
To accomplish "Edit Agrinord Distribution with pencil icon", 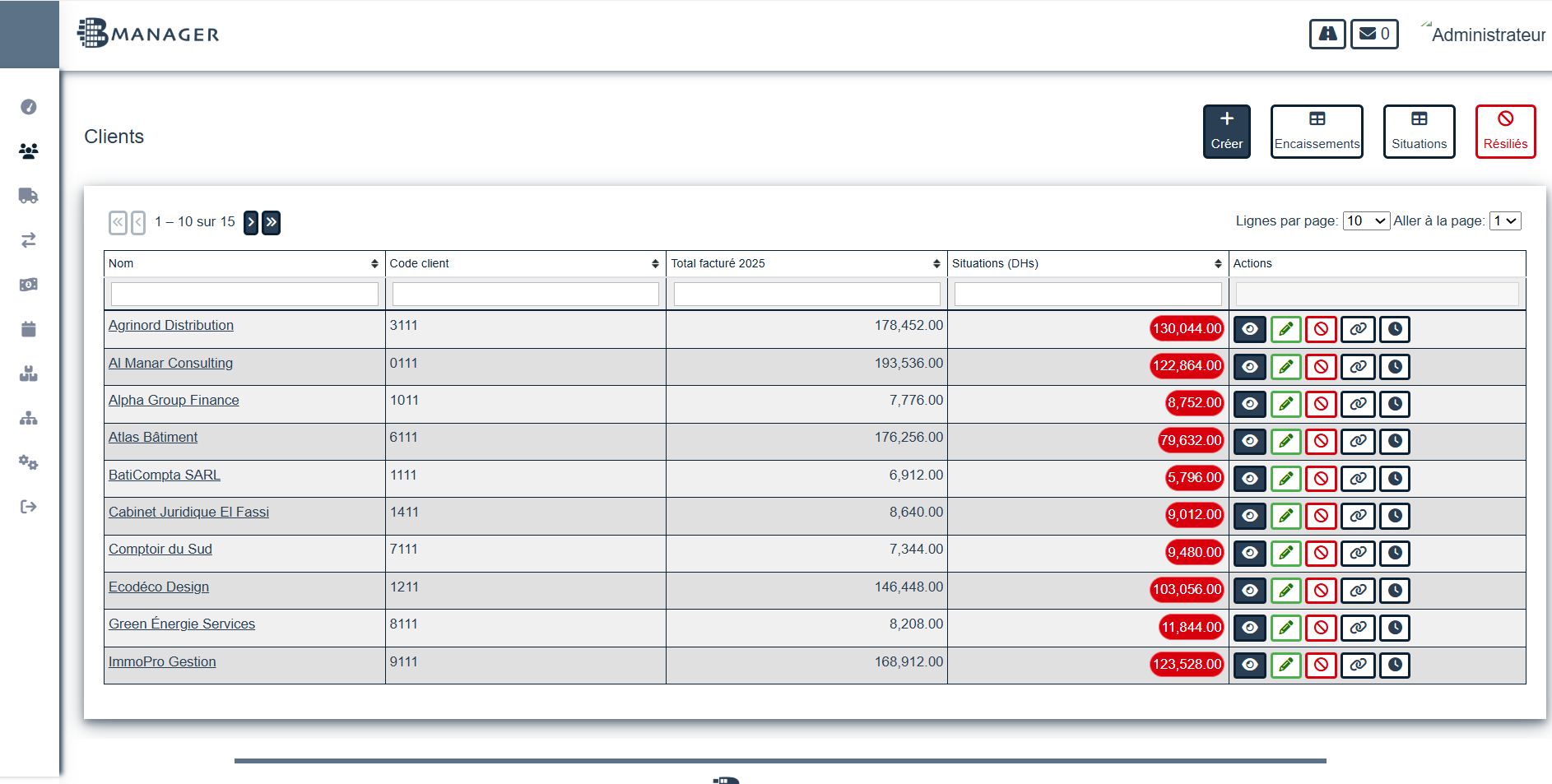I will click(x=1285, y=329).
